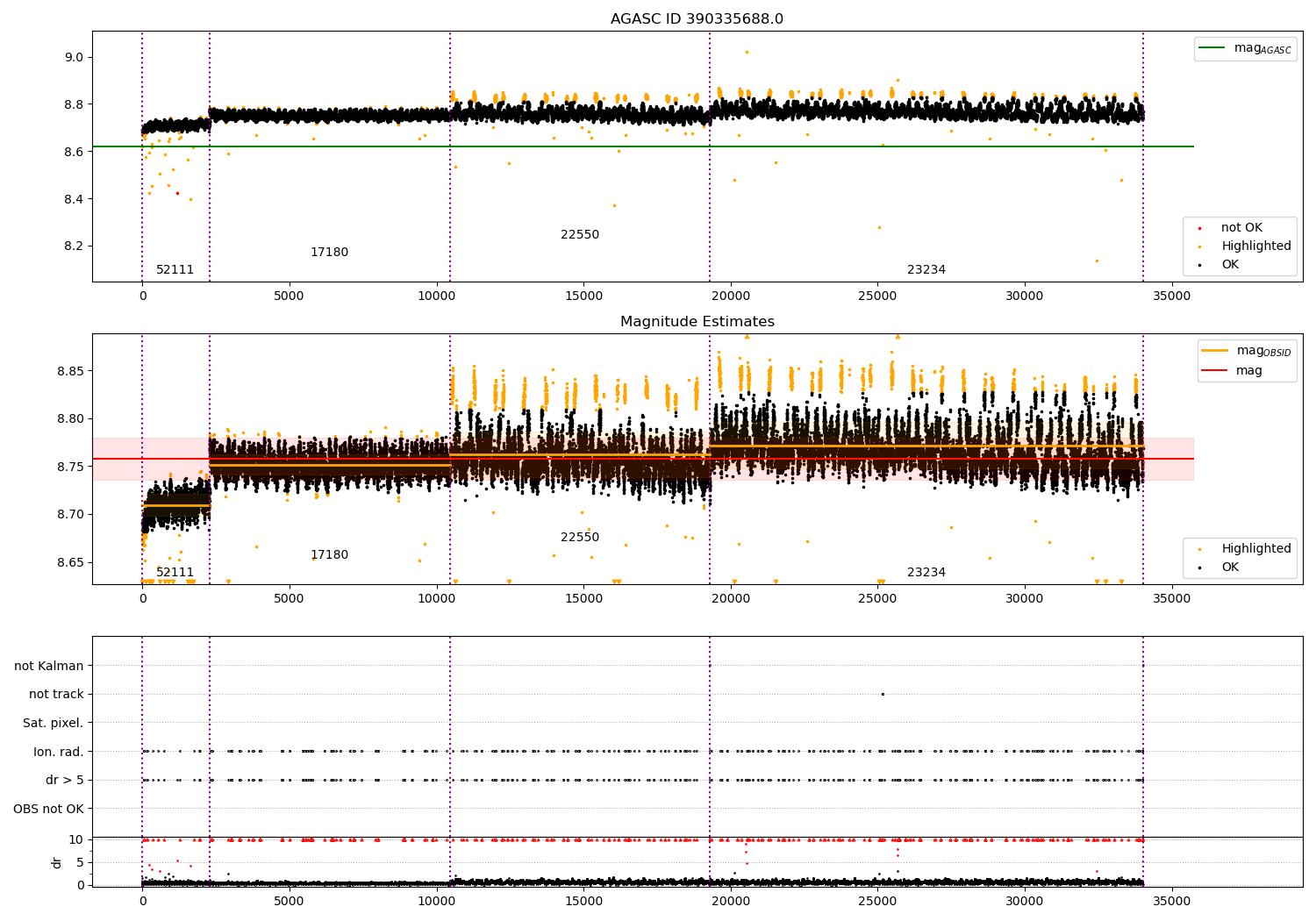Select the 'mag OBSID' legend label
This screenshot has width=1316, height=921.
click(x=1264, y=352)
